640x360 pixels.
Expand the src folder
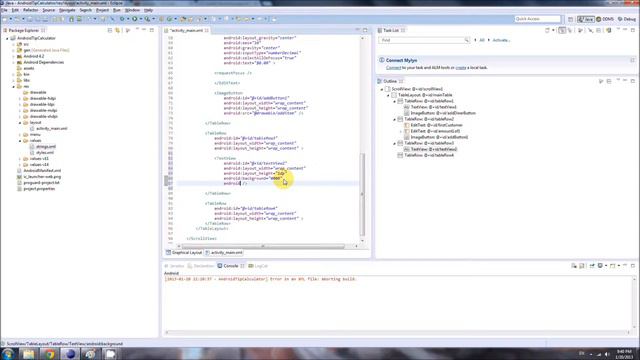point(13,44)
